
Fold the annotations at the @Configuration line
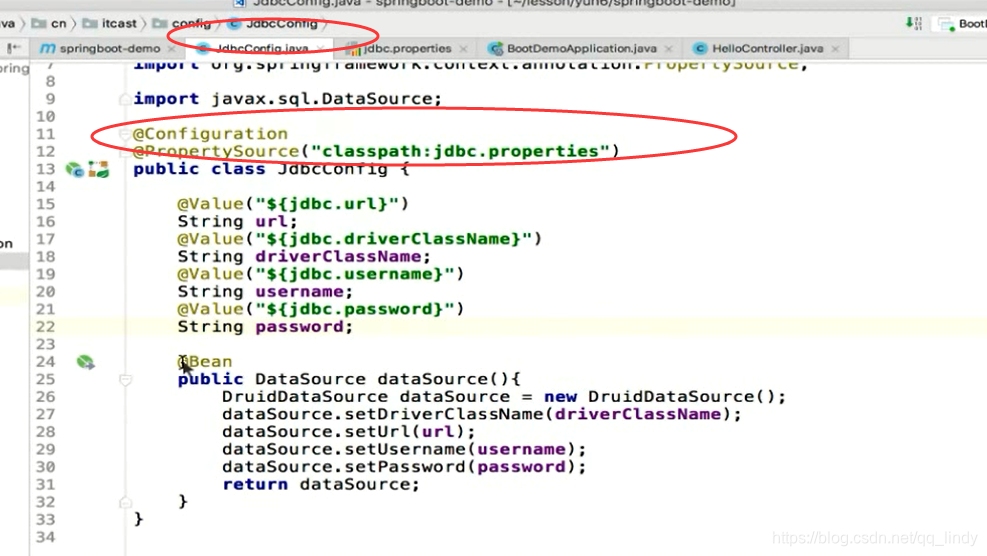point(125,133)
